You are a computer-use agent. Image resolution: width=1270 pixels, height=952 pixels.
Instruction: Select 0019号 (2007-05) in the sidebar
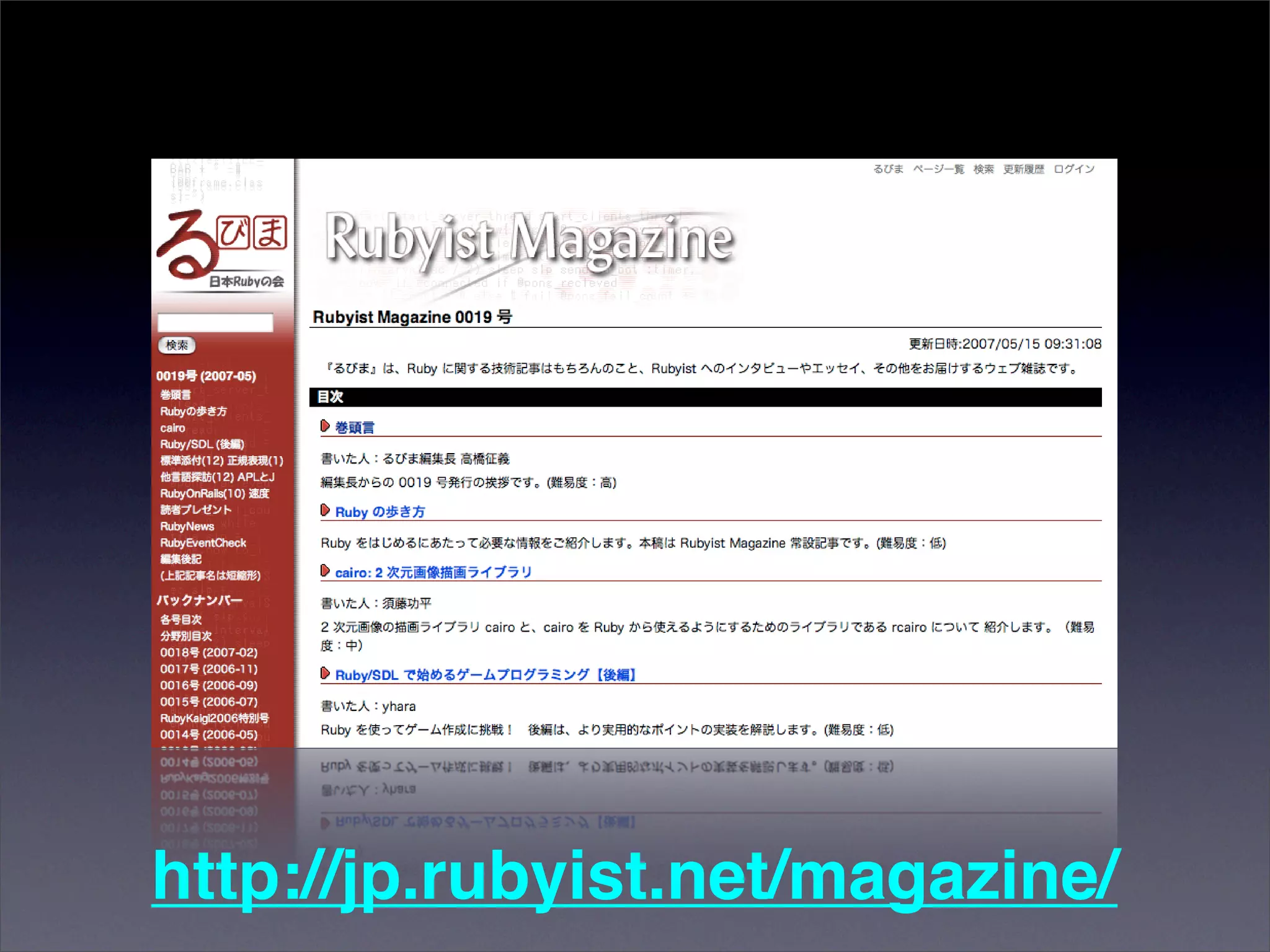pyautogui.click(x=206, y=376)
